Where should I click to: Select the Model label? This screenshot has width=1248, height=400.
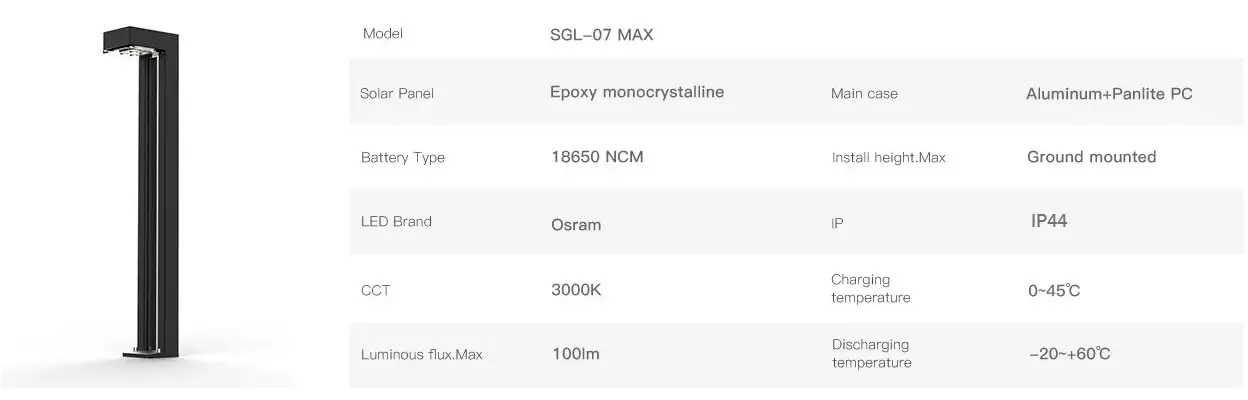tap(383, 34)
